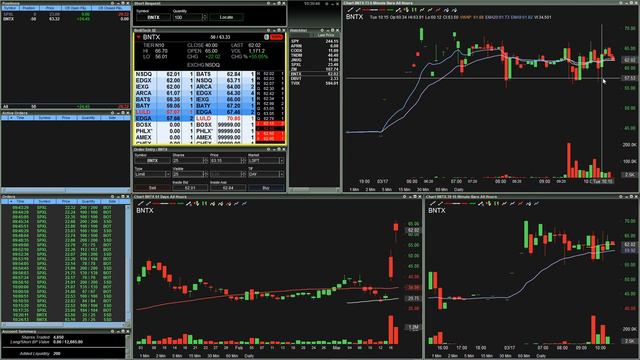
Task: Open the TIF dropdown showing DAY
Action: click(x=281, y=174)
